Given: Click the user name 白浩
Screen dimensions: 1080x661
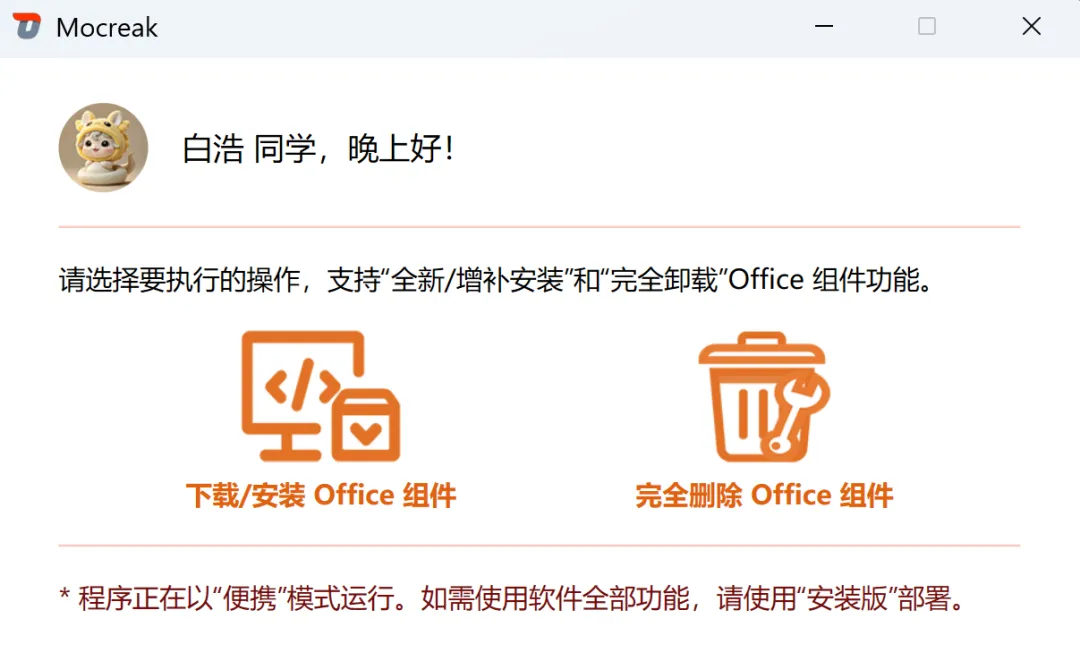Looking at the screenshot, I should coord(213,149).
